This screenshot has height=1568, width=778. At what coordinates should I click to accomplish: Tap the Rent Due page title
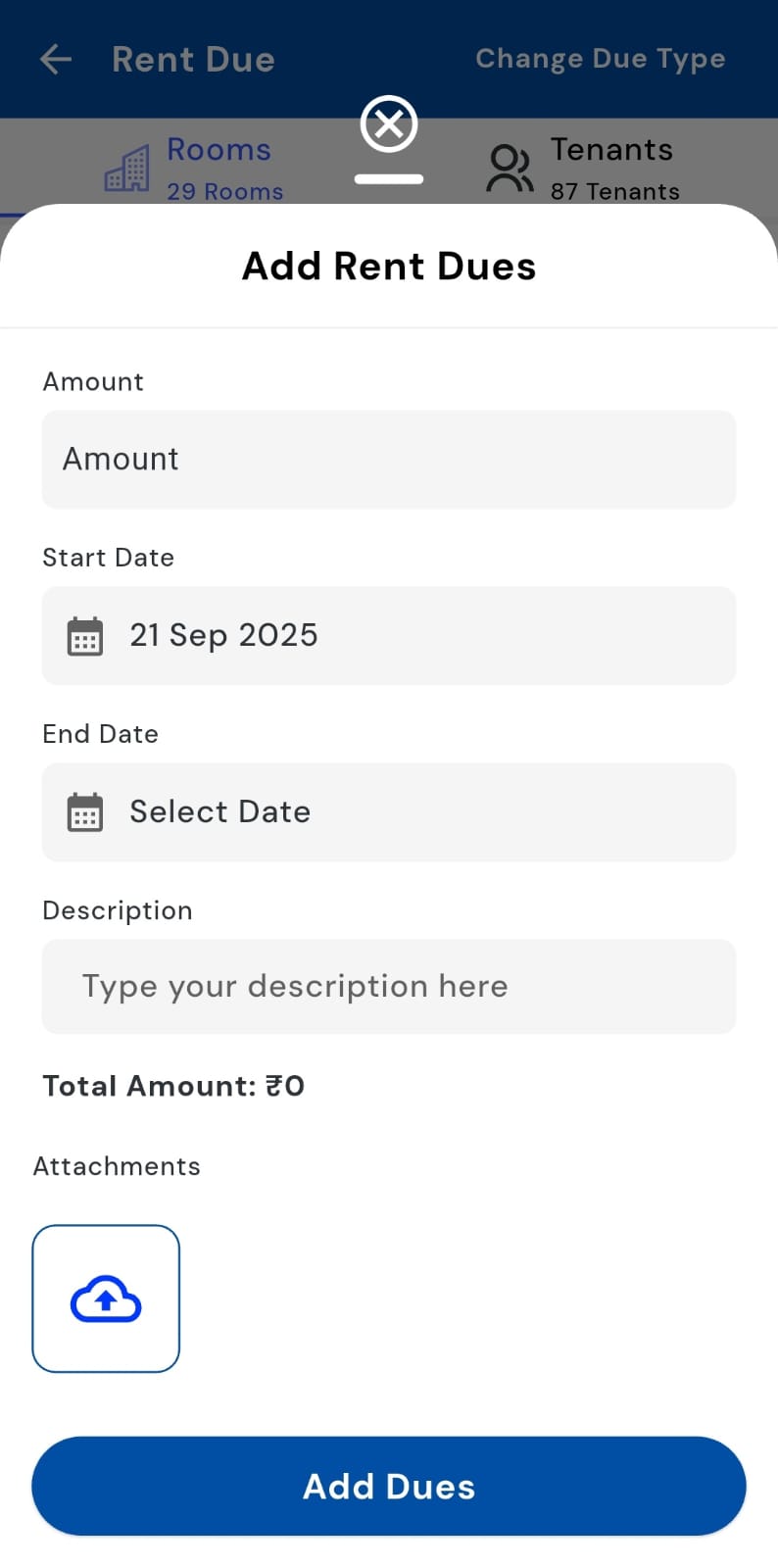[193, 60]
